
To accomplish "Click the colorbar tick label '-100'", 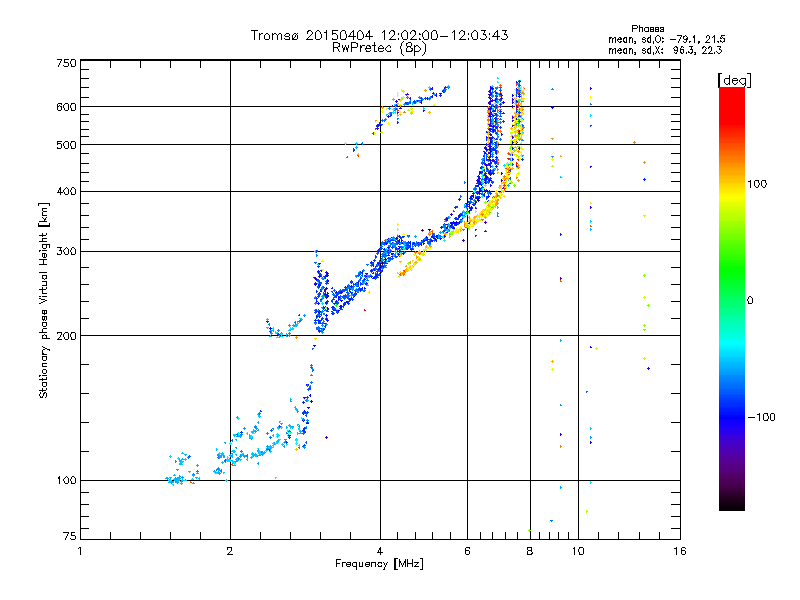I will pos(761,417).
